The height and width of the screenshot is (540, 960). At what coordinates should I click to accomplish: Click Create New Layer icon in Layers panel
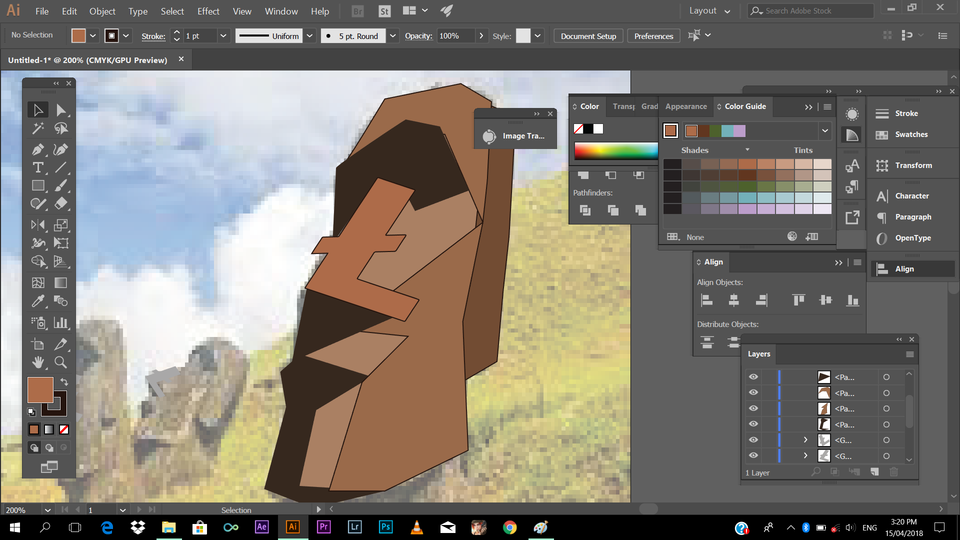873,471
